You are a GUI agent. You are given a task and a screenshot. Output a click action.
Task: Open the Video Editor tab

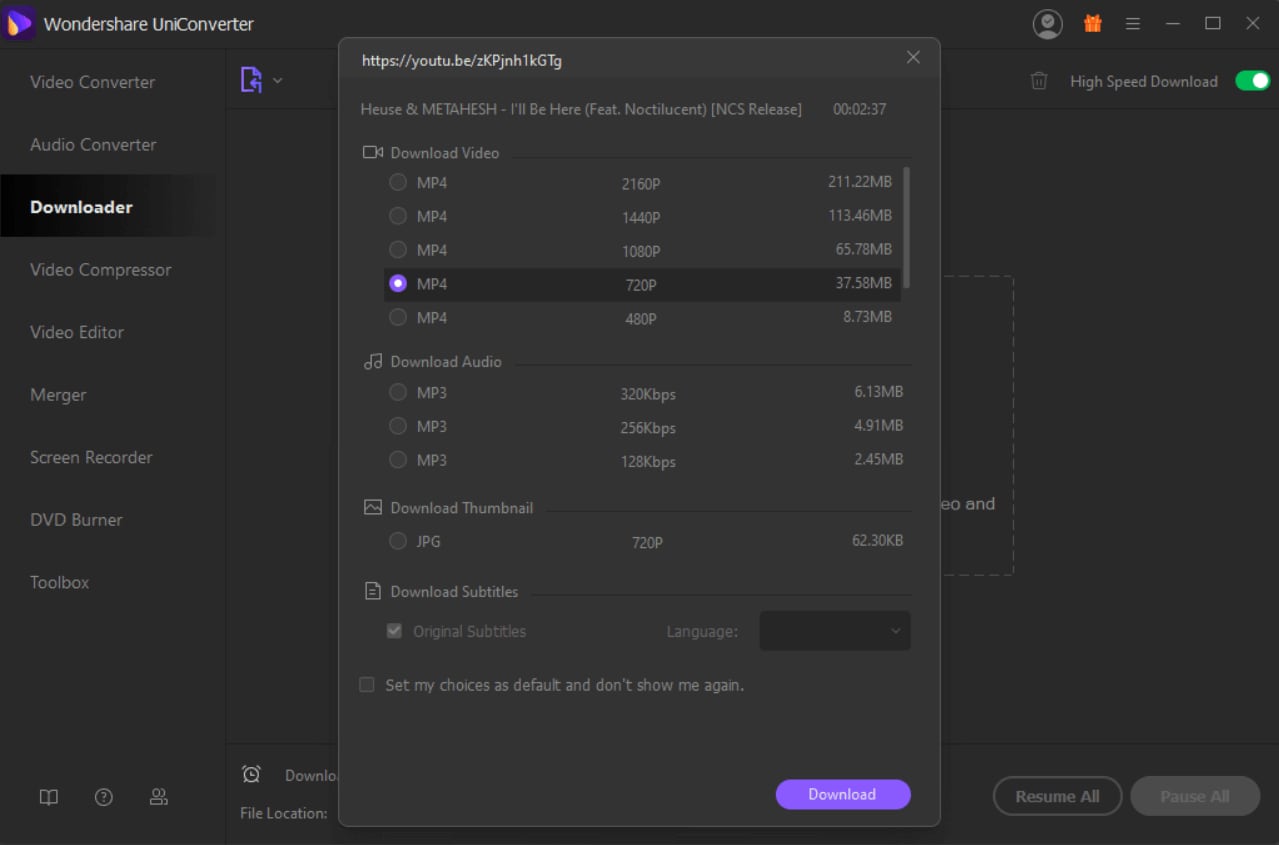pyautogui.click(x=77, y=332)
